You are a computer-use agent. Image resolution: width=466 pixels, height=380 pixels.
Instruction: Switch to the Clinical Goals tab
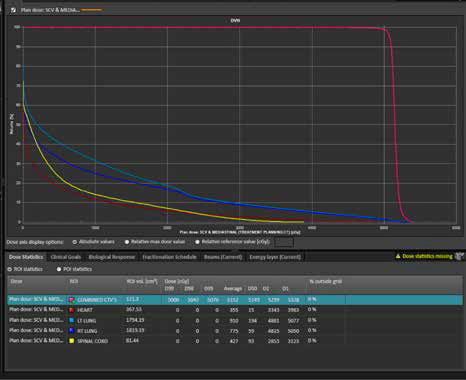[66, 257]
